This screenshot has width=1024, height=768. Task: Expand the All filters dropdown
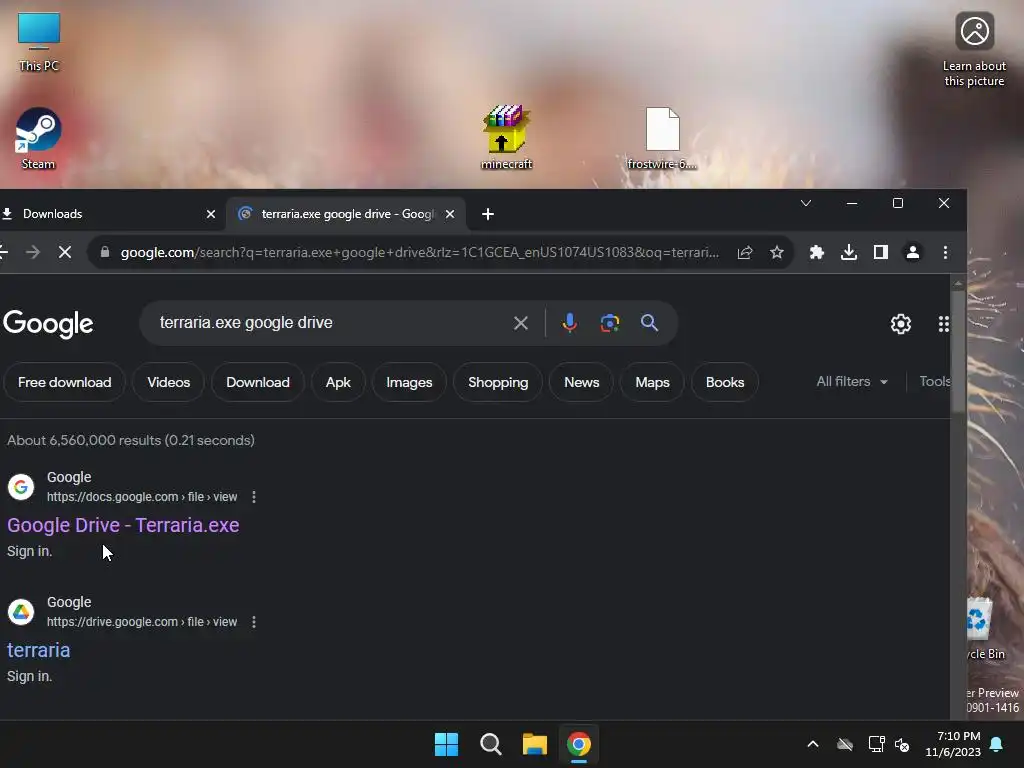point(852,381)
